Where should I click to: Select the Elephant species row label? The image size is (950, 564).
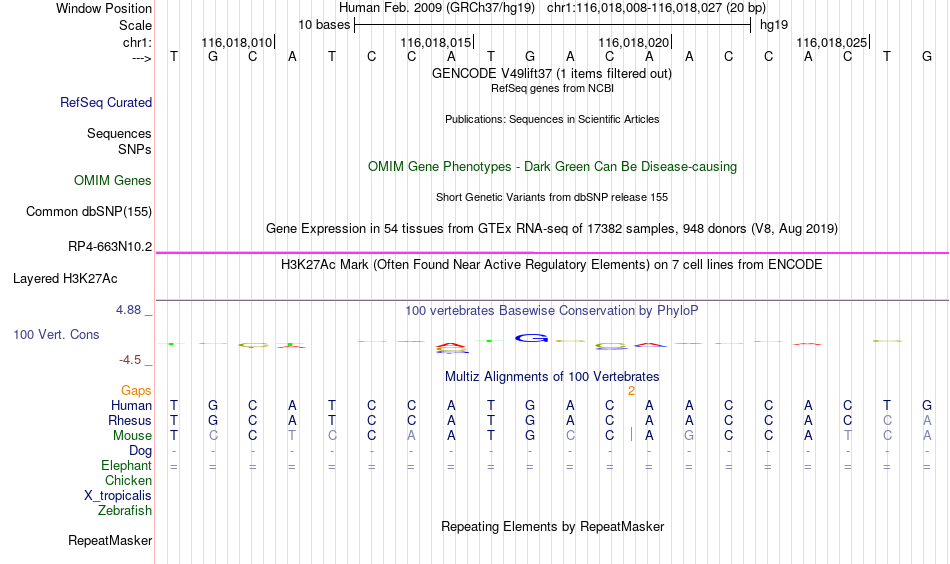[x=127, y=465]
